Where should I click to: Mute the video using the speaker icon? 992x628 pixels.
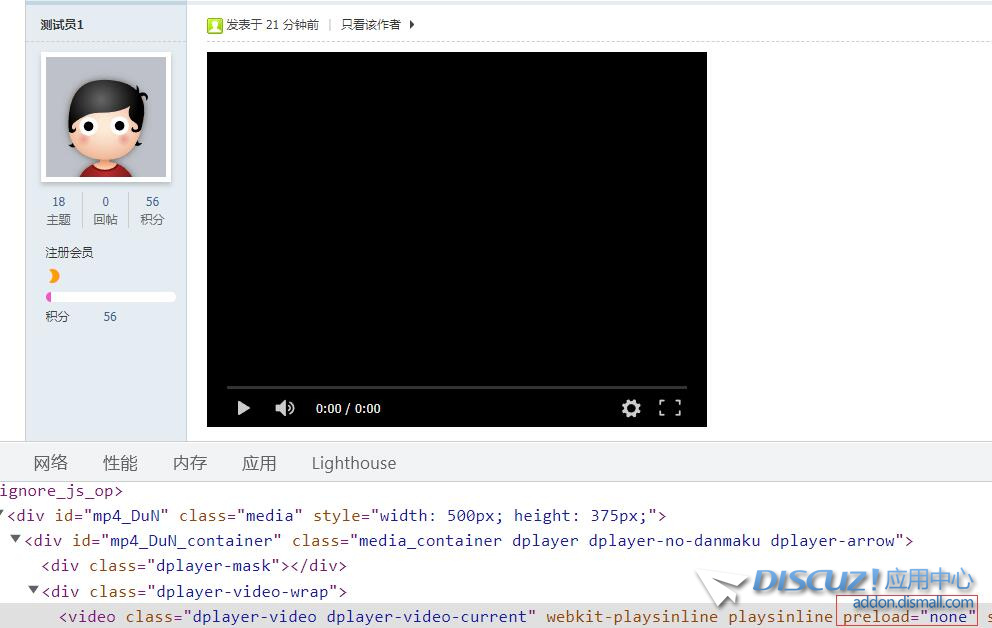click(285, 408)
